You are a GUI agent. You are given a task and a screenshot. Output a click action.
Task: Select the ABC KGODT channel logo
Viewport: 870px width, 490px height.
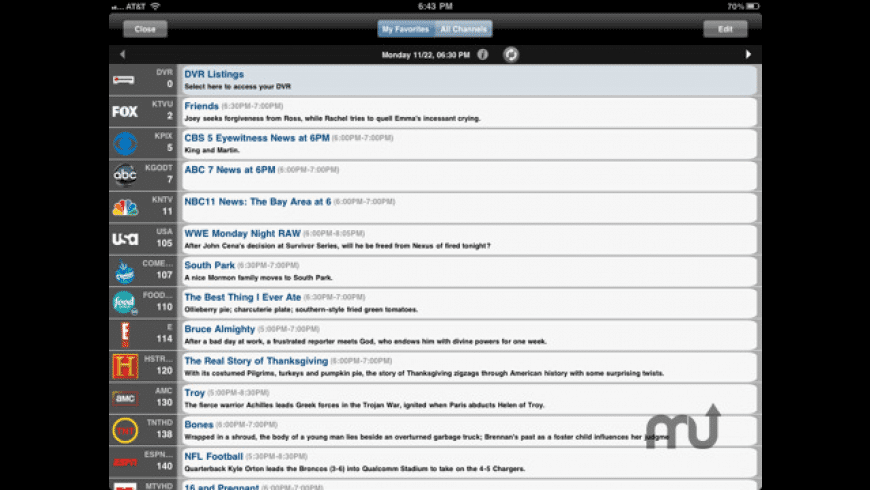tap(125, 175)
